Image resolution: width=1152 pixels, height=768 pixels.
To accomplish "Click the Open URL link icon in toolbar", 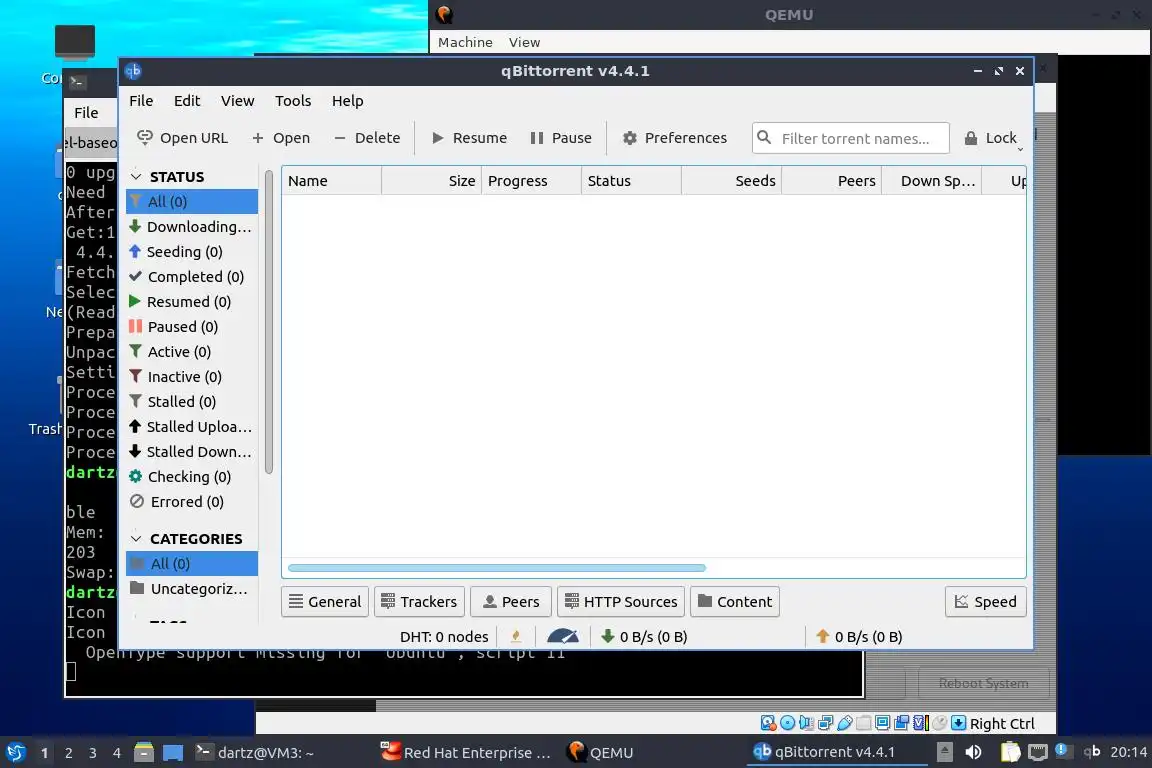I will point(145,137).
